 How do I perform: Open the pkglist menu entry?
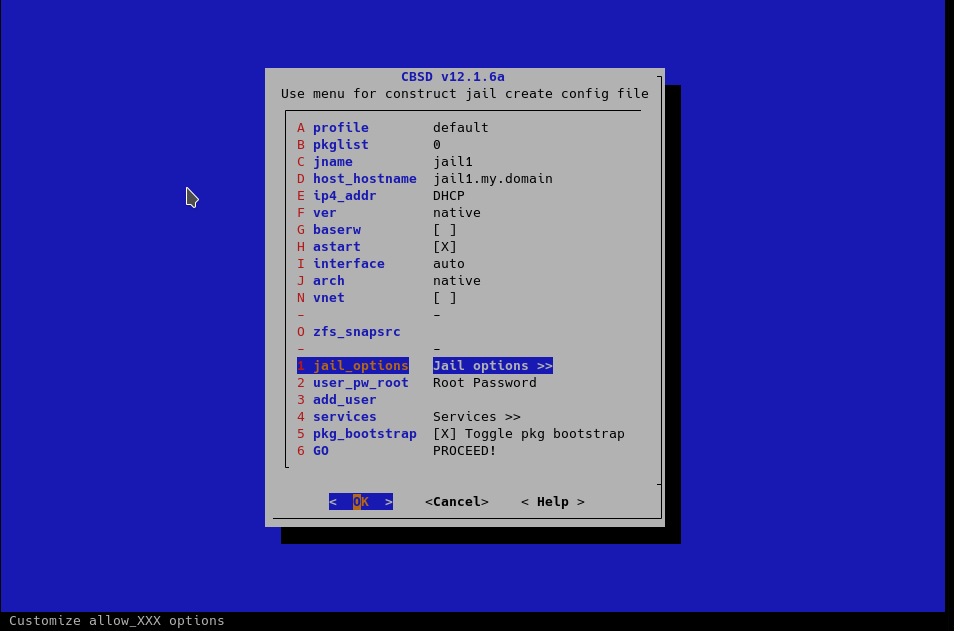(341, 145)
